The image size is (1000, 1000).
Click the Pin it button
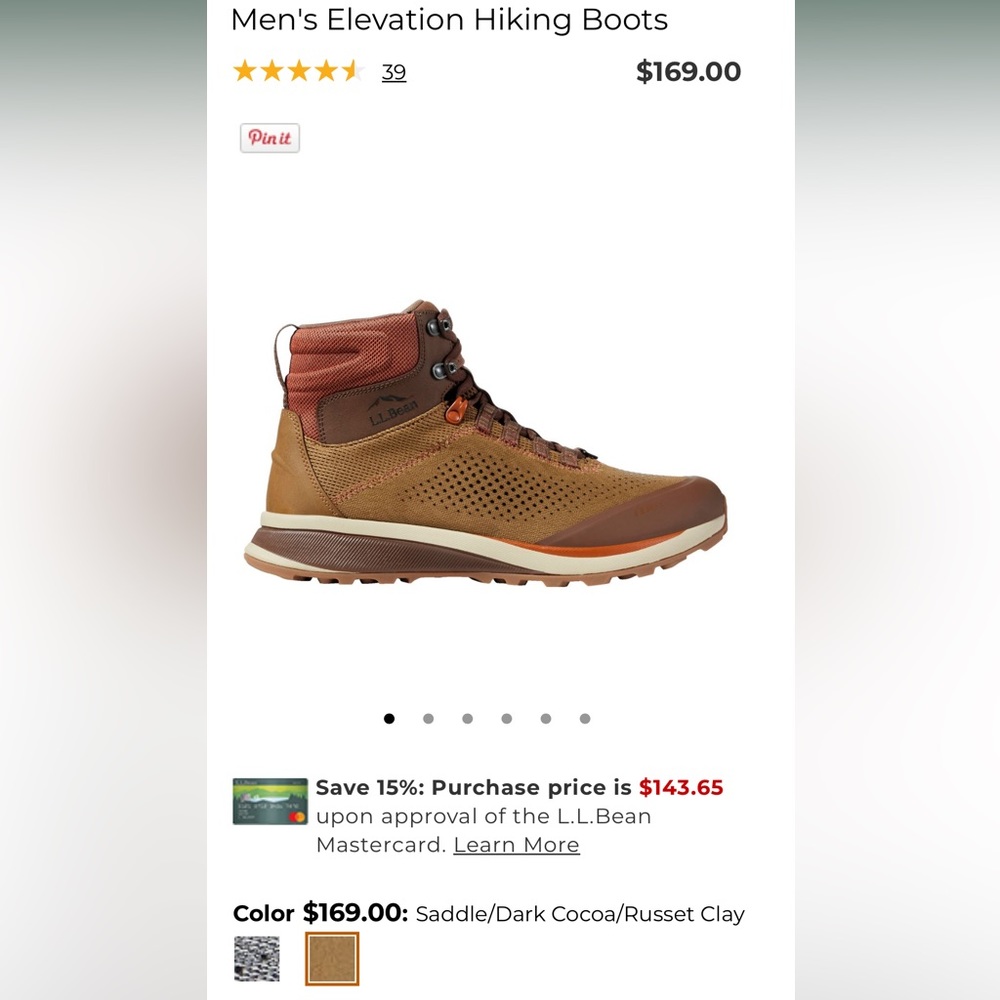268,138
